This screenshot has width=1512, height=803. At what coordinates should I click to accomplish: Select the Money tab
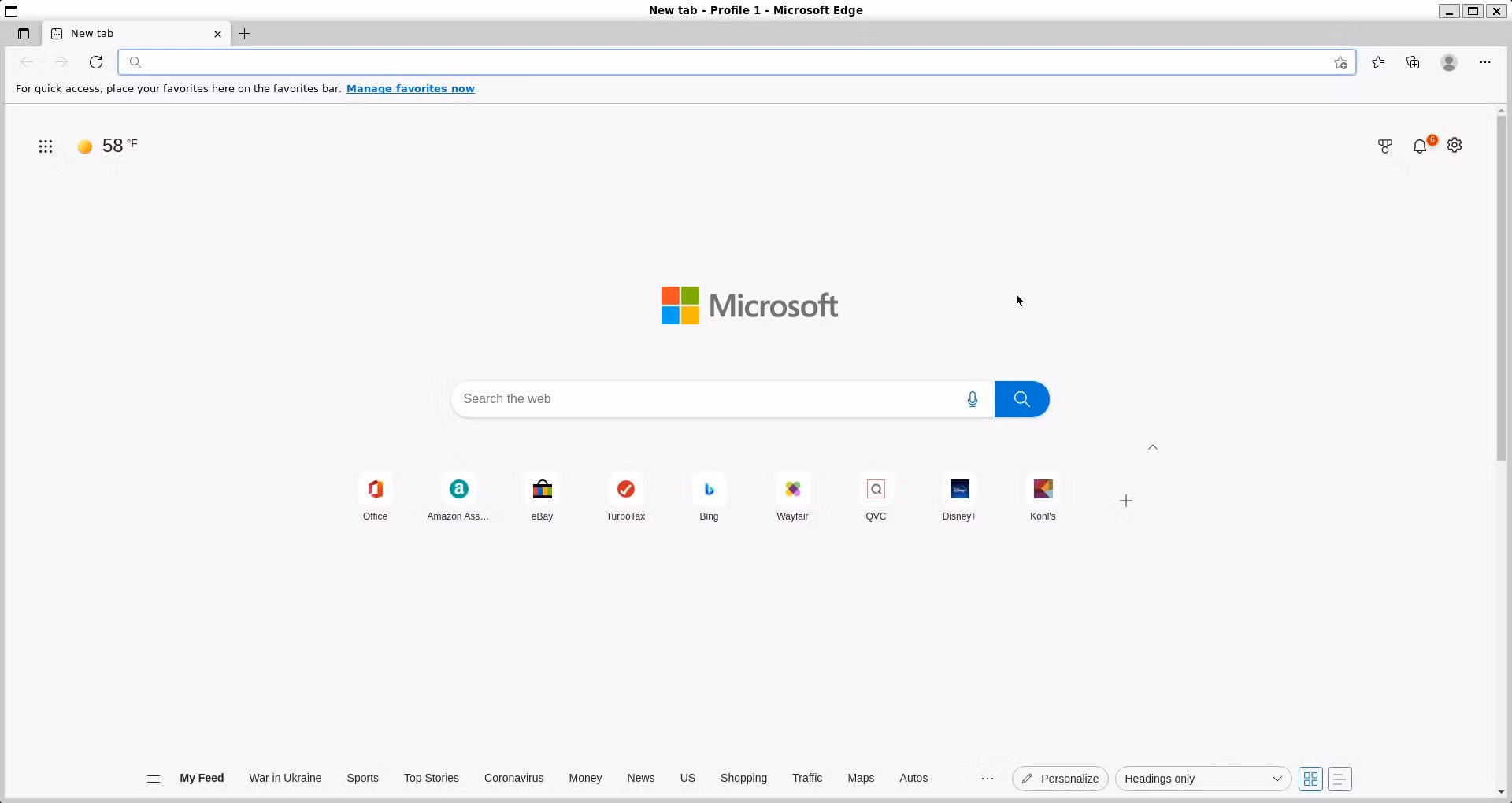pos(585,778)
